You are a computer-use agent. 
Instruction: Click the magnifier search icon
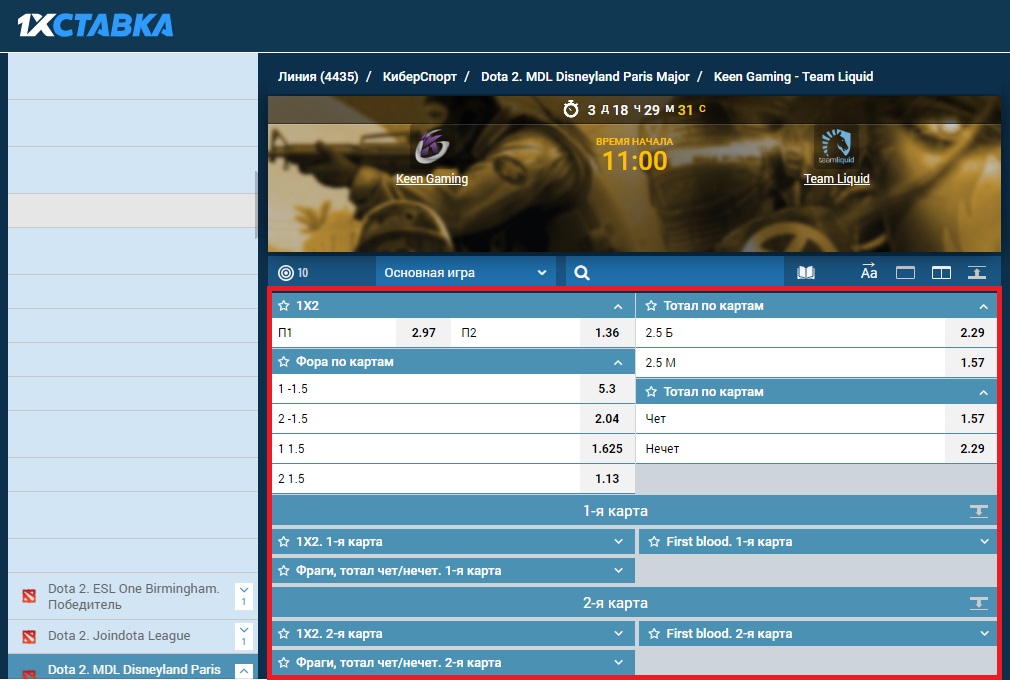tap(582, 272)
